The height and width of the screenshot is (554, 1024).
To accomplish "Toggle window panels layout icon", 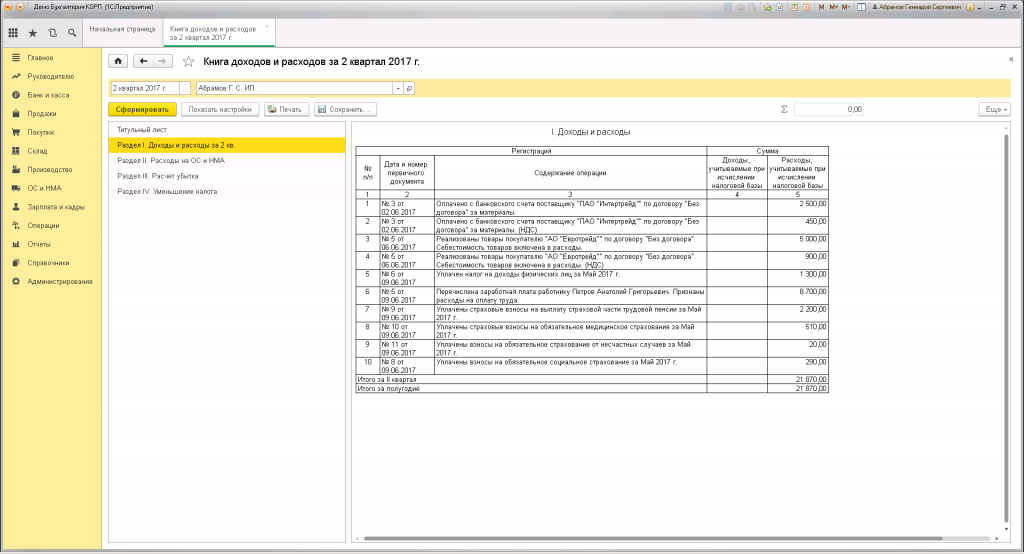I will (x=861, y=7).
